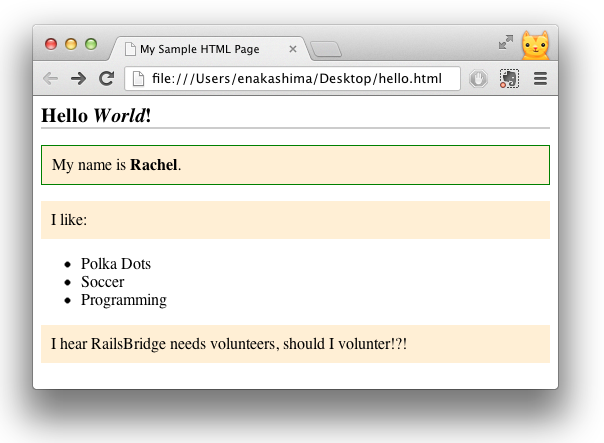Click the Polka Dots list item
604x443 pixels.
116,264
